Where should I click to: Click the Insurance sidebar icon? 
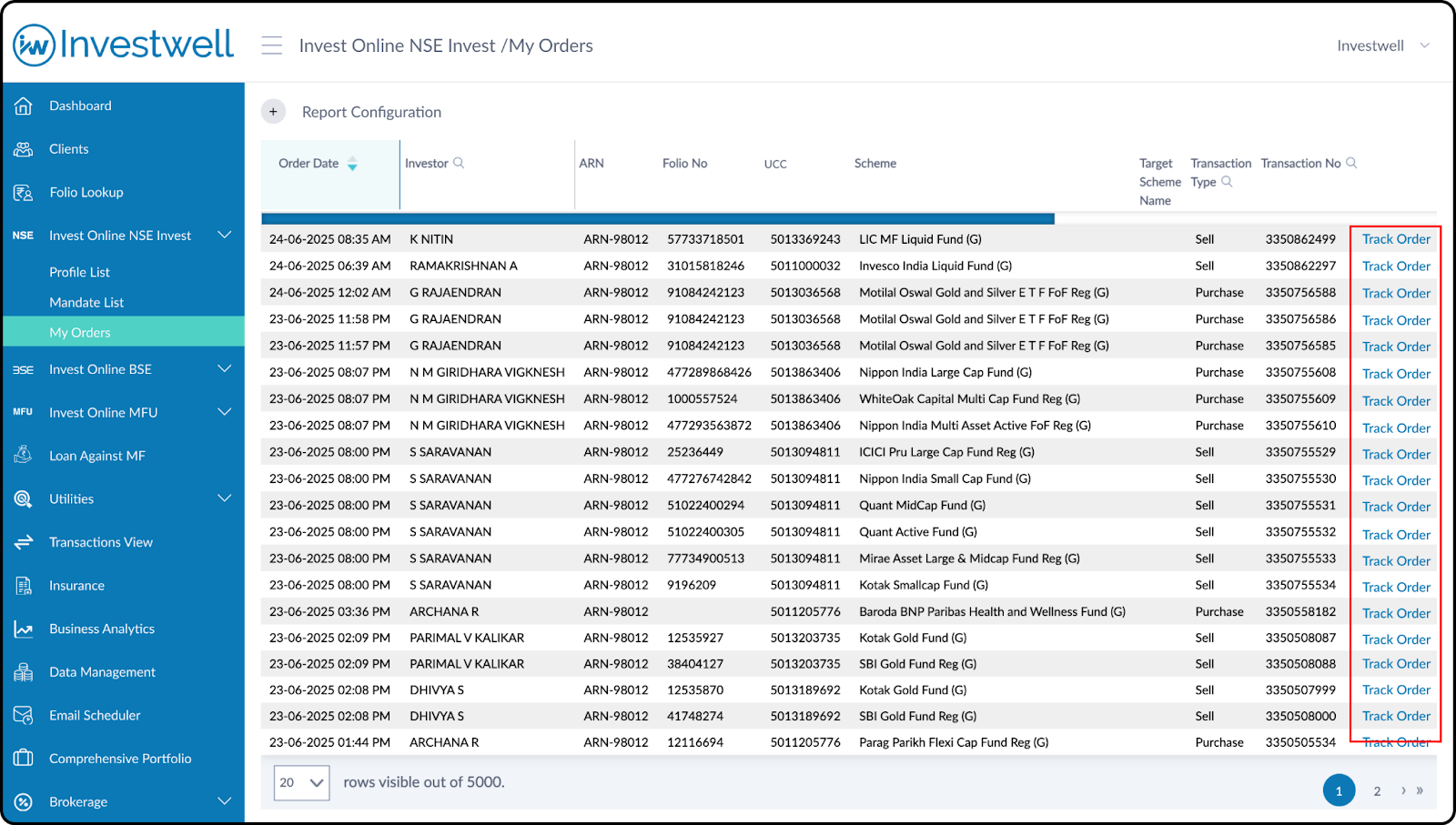pyautogui.click(x=24, y=586)
